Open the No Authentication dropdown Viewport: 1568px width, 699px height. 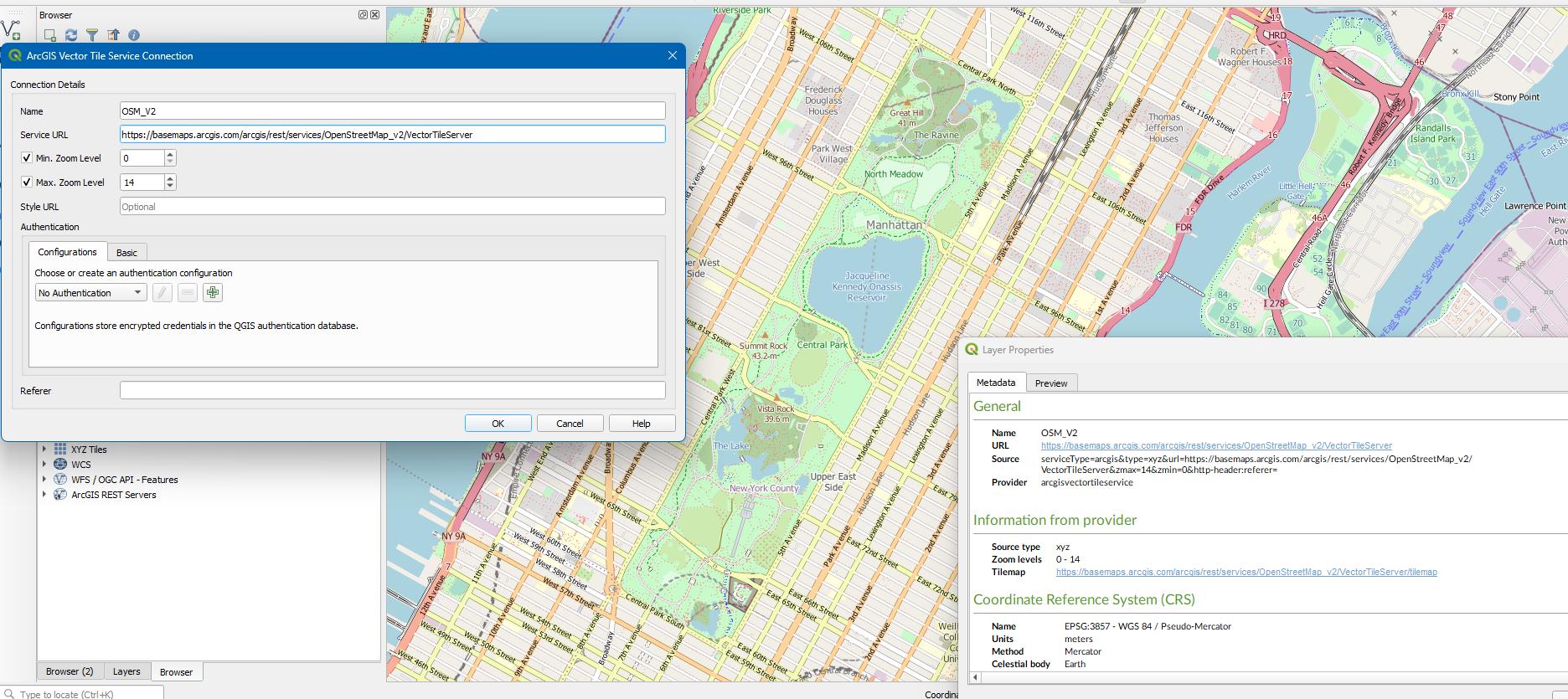[90, 293]
